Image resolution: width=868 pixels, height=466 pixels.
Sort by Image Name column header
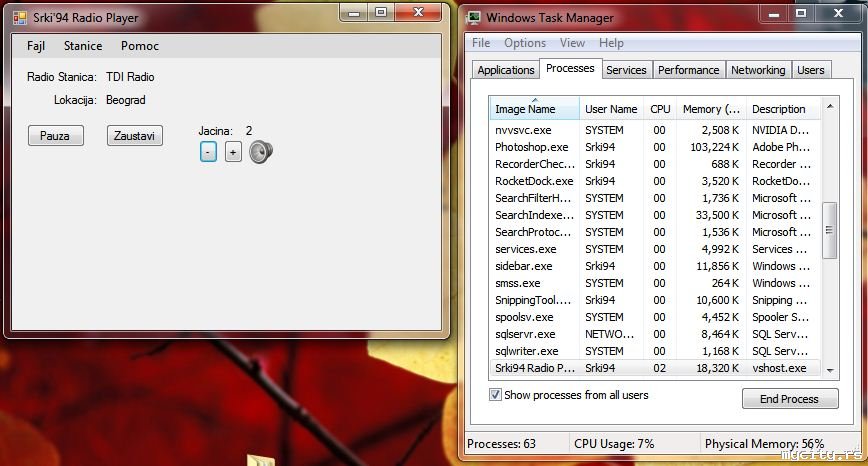(x=534, y=109)
